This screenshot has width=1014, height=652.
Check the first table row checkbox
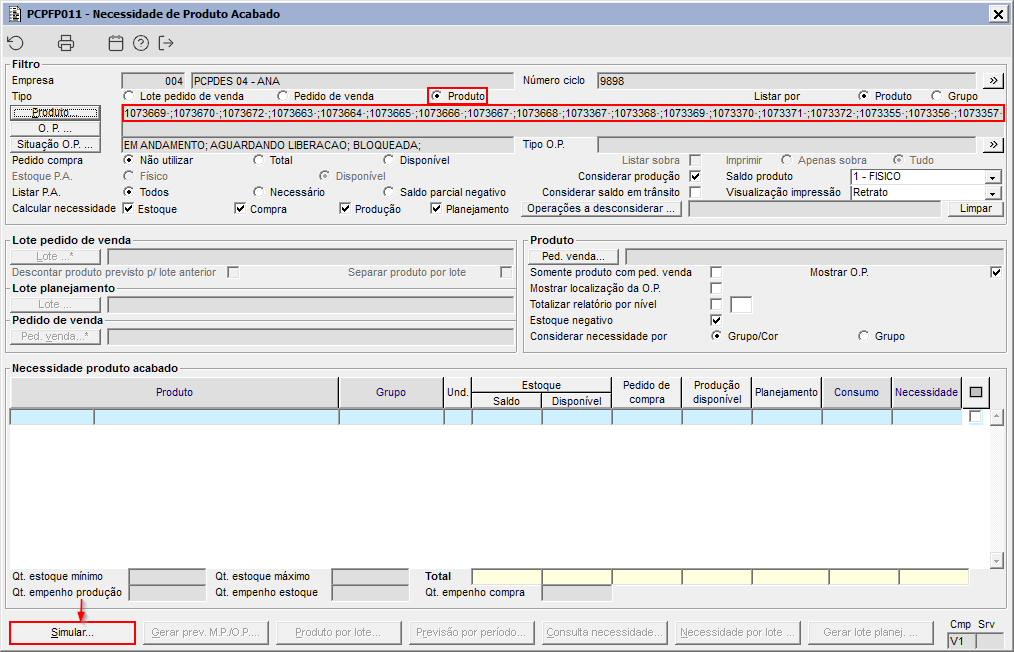click(x=976, y=417)
